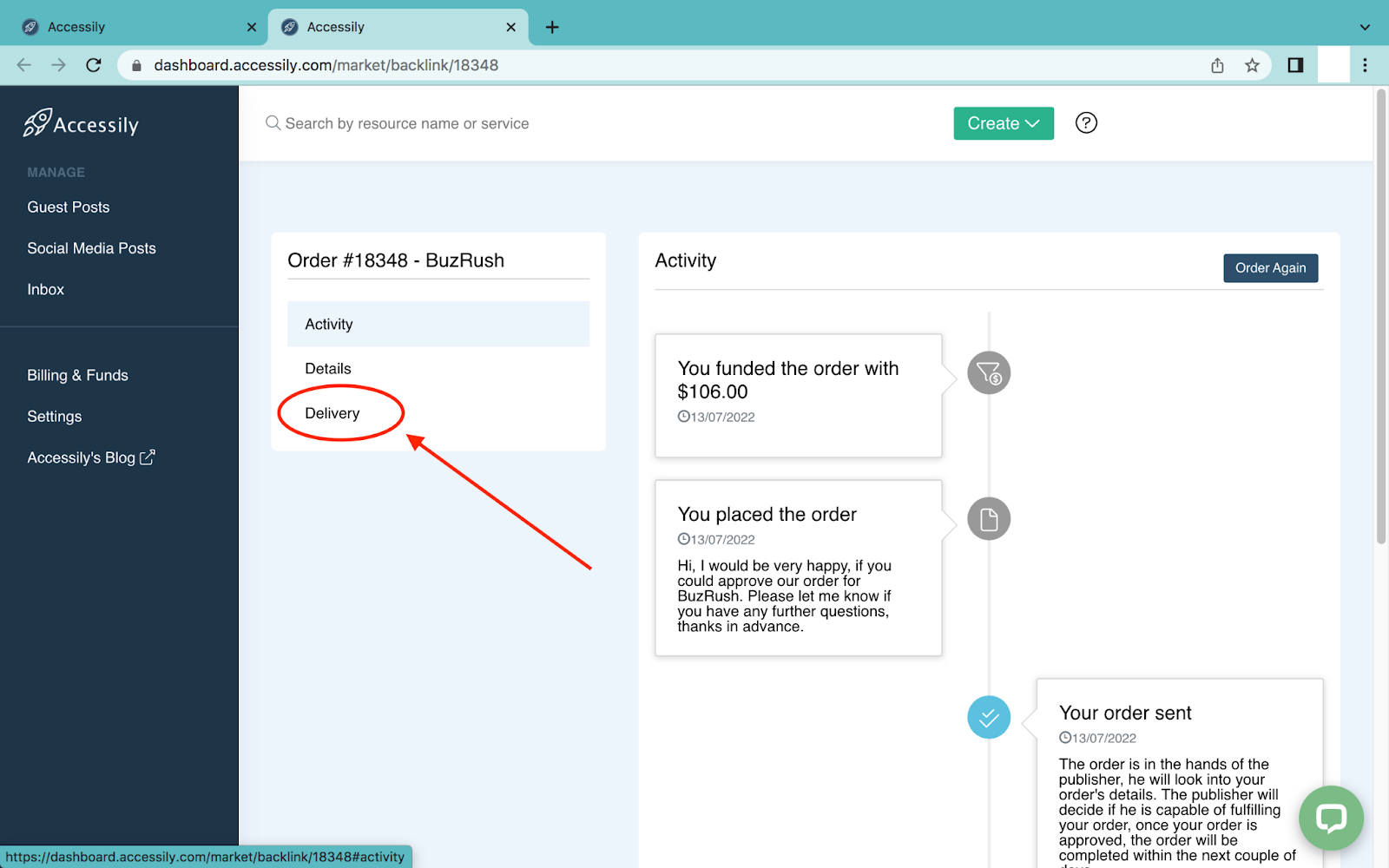The width and height of the screenshot is (1389, 868).
Task: Click the Activity panel heading
Action: click(686, 260)
